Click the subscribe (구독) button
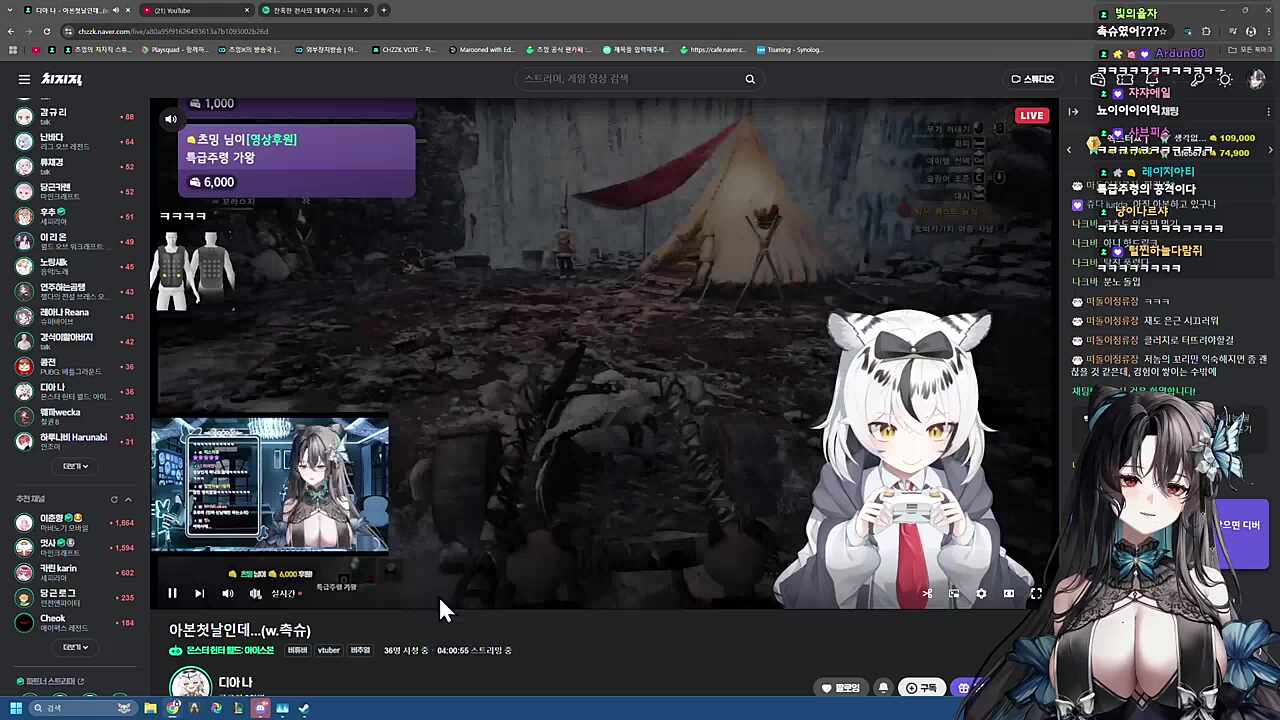 [x=921, y=688]
